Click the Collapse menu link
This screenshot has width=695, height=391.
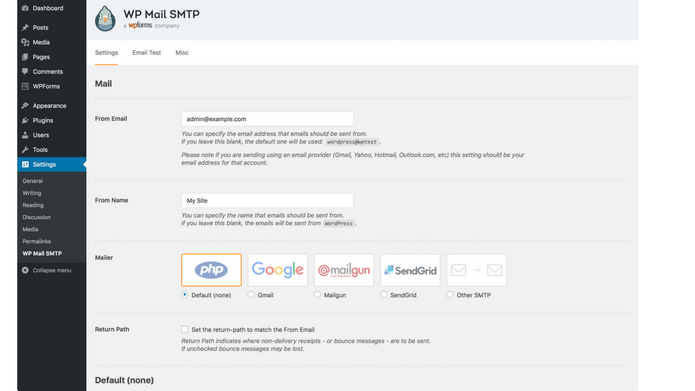52,270
